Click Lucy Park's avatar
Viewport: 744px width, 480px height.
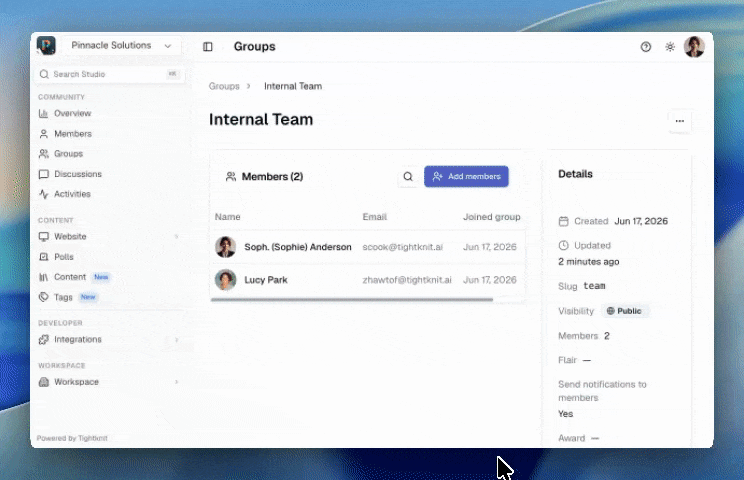tap(225, 280)
